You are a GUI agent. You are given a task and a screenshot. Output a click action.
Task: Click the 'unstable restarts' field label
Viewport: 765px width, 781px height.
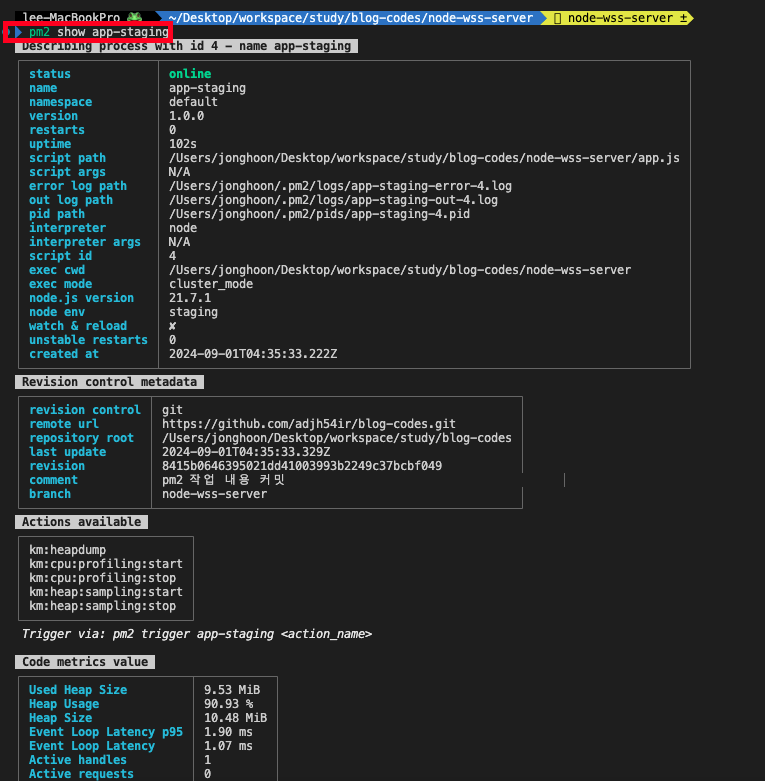click(x=88, y=340)
